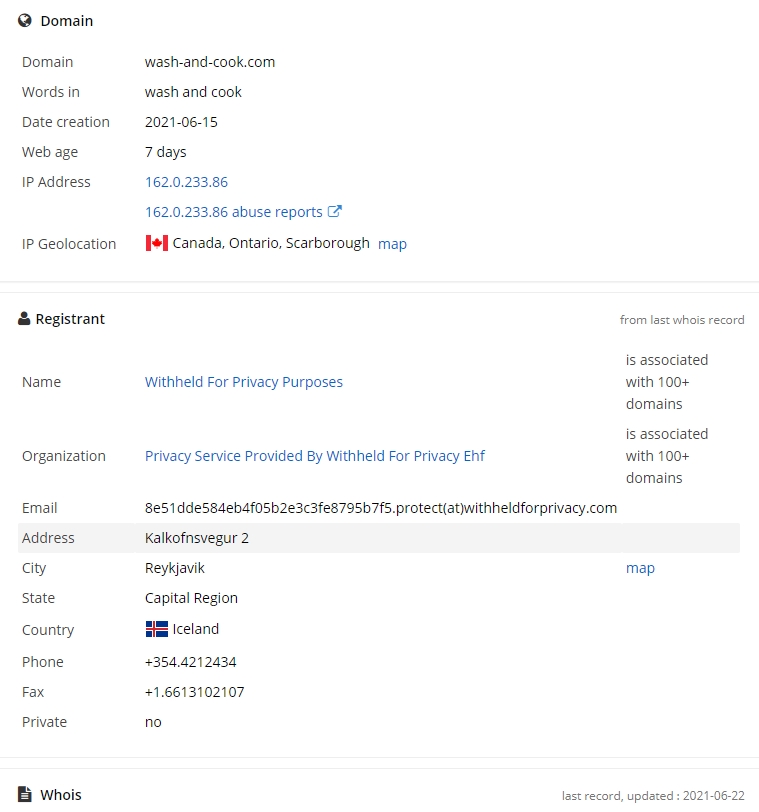
Task: Open the map link in the City row
Action: click(x=640, y=568)
